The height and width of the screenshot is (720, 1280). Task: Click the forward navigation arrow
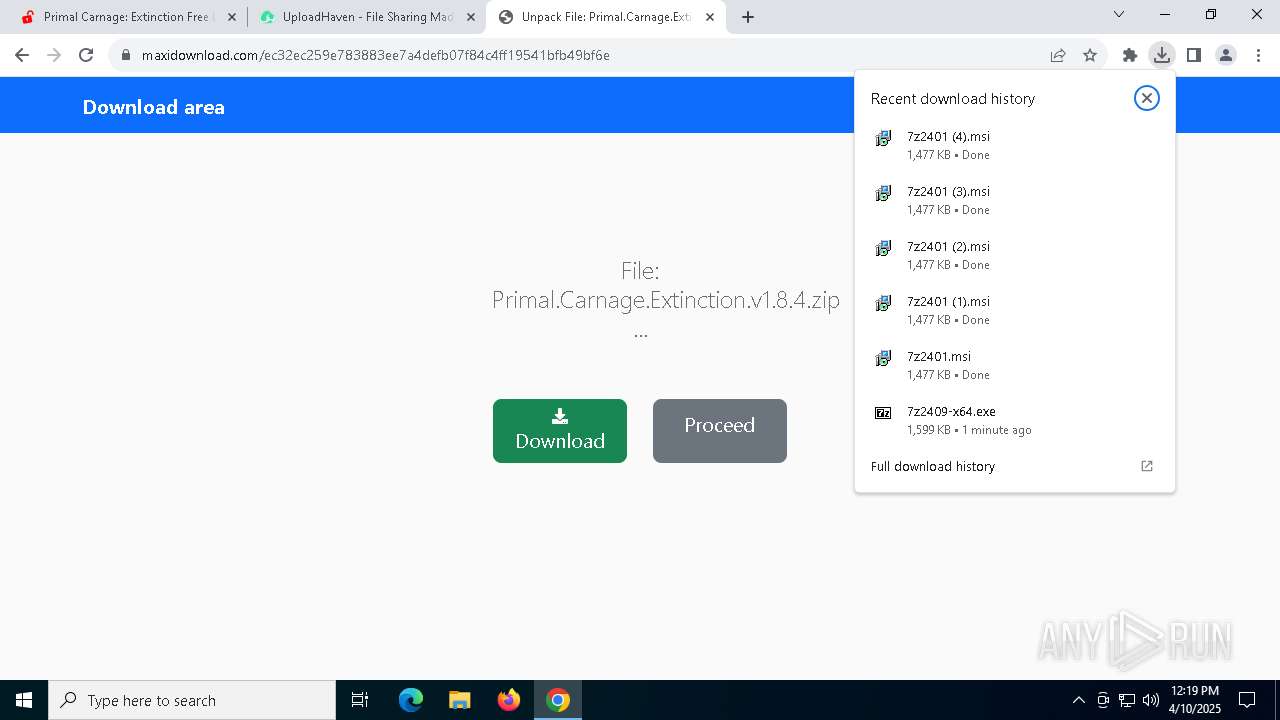(x=54, y=55)
